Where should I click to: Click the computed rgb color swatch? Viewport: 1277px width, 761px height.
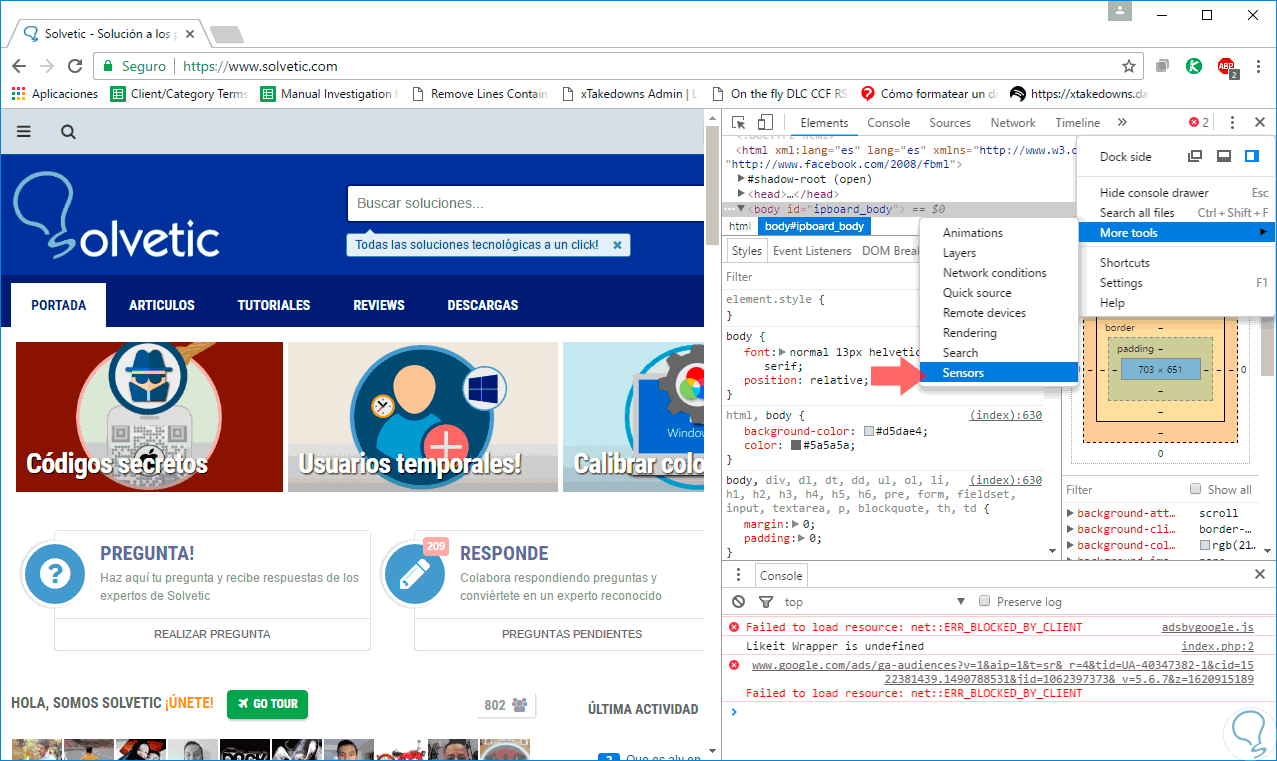point(1205,545)
